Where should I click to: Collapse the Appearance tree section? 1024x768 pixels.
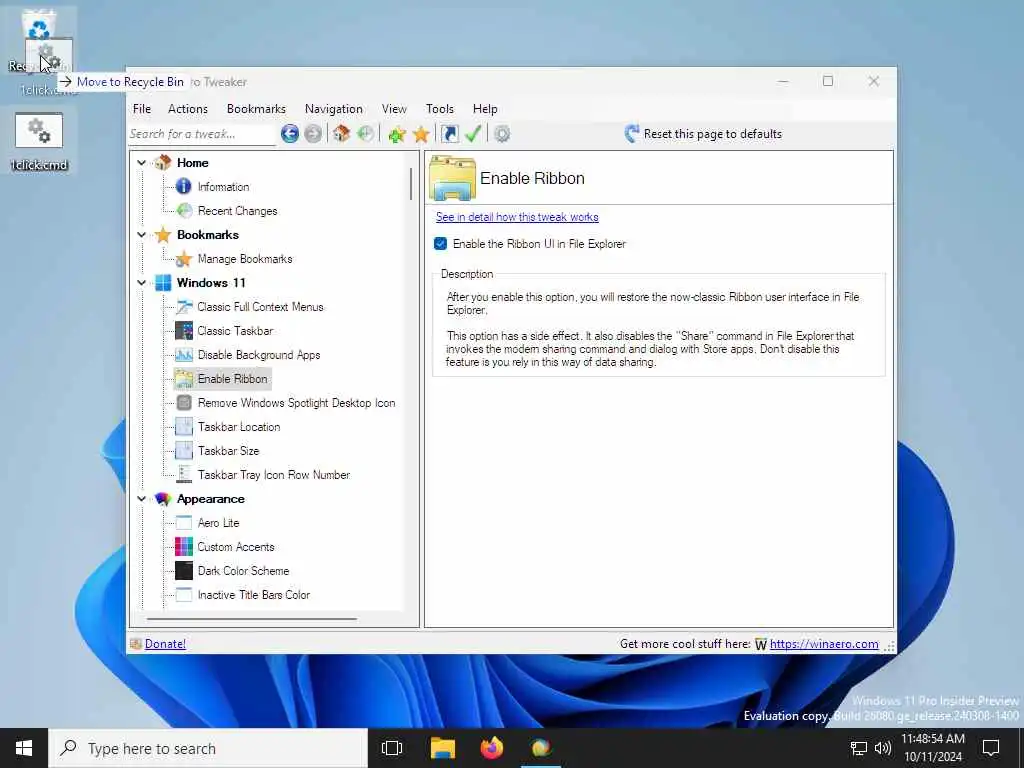[x=142, y=499]
